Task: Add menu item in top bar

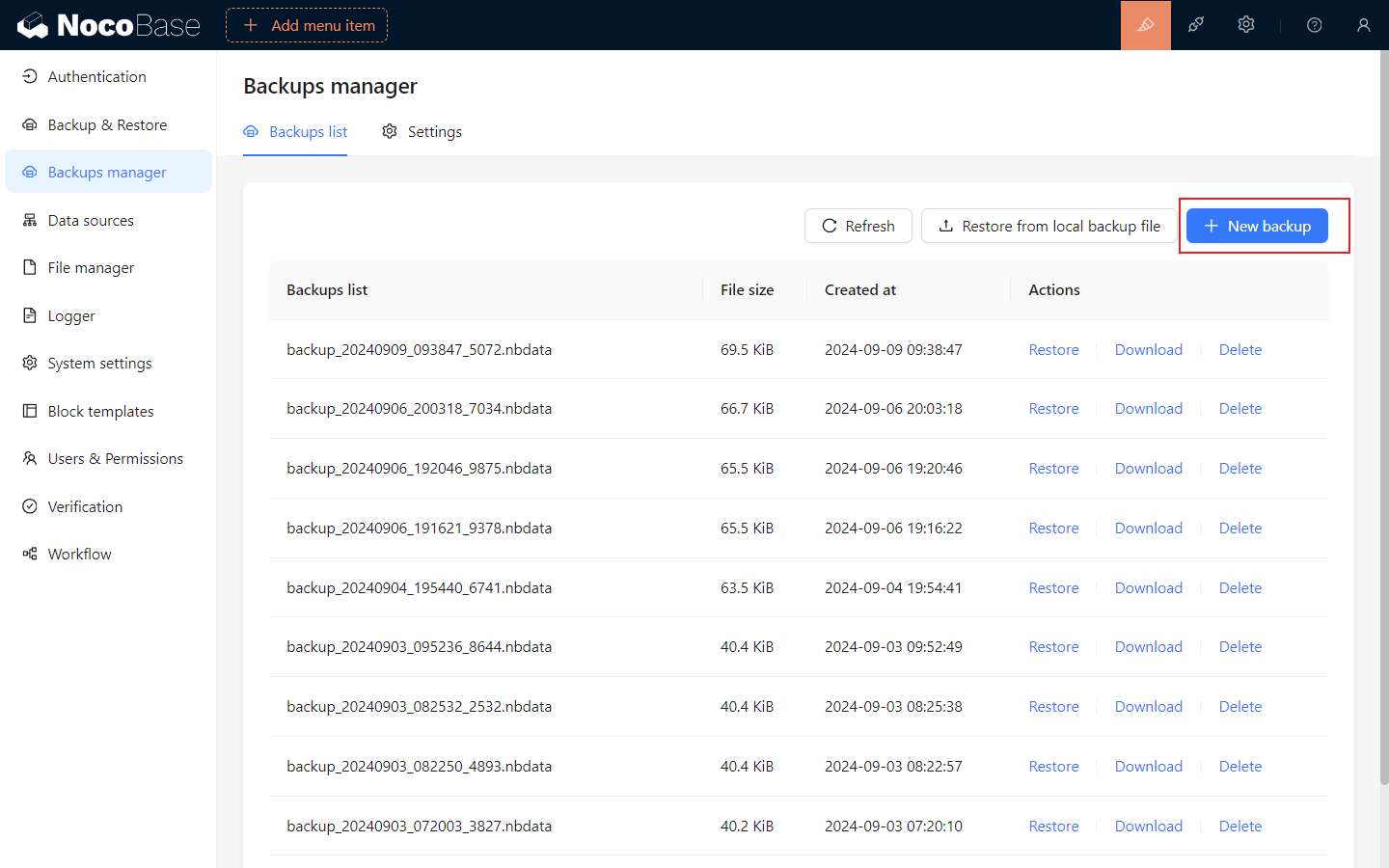Action: click(x=307, y=25)
